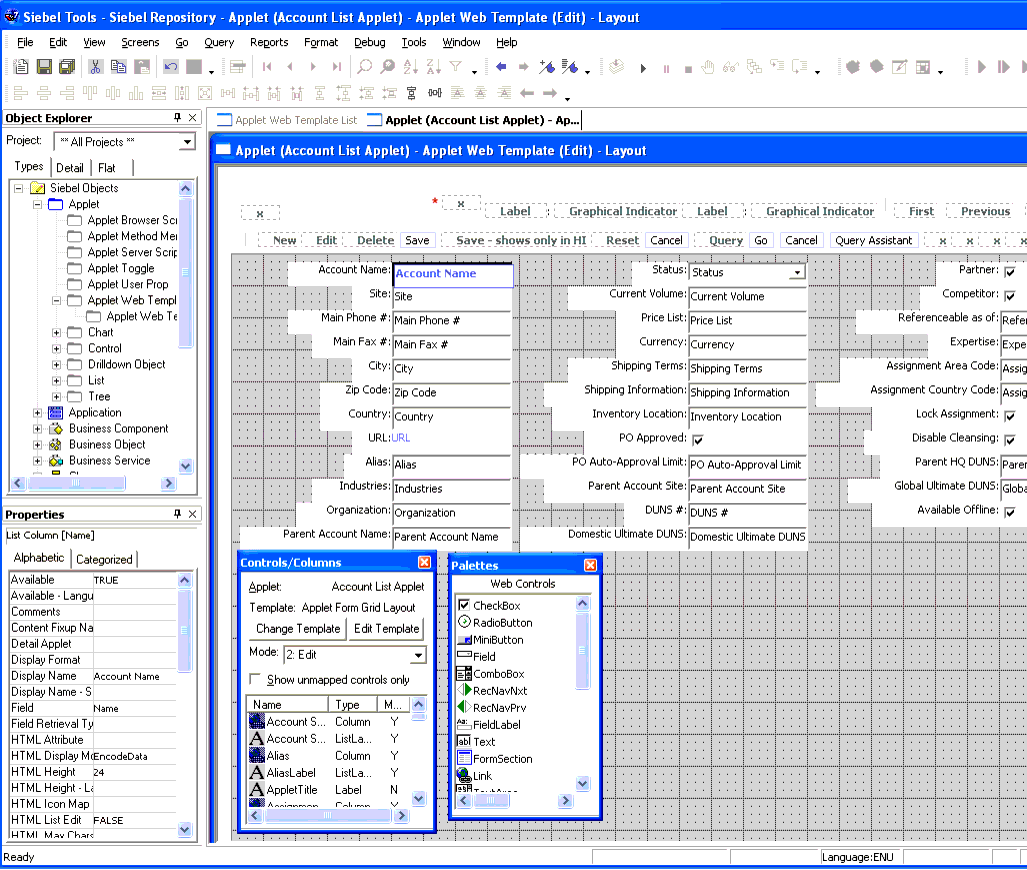Viewport: 1027px width, 870px height.
Task: Open the Mode dropdown showing 2: Edit
Action: [x=418, y=655]
